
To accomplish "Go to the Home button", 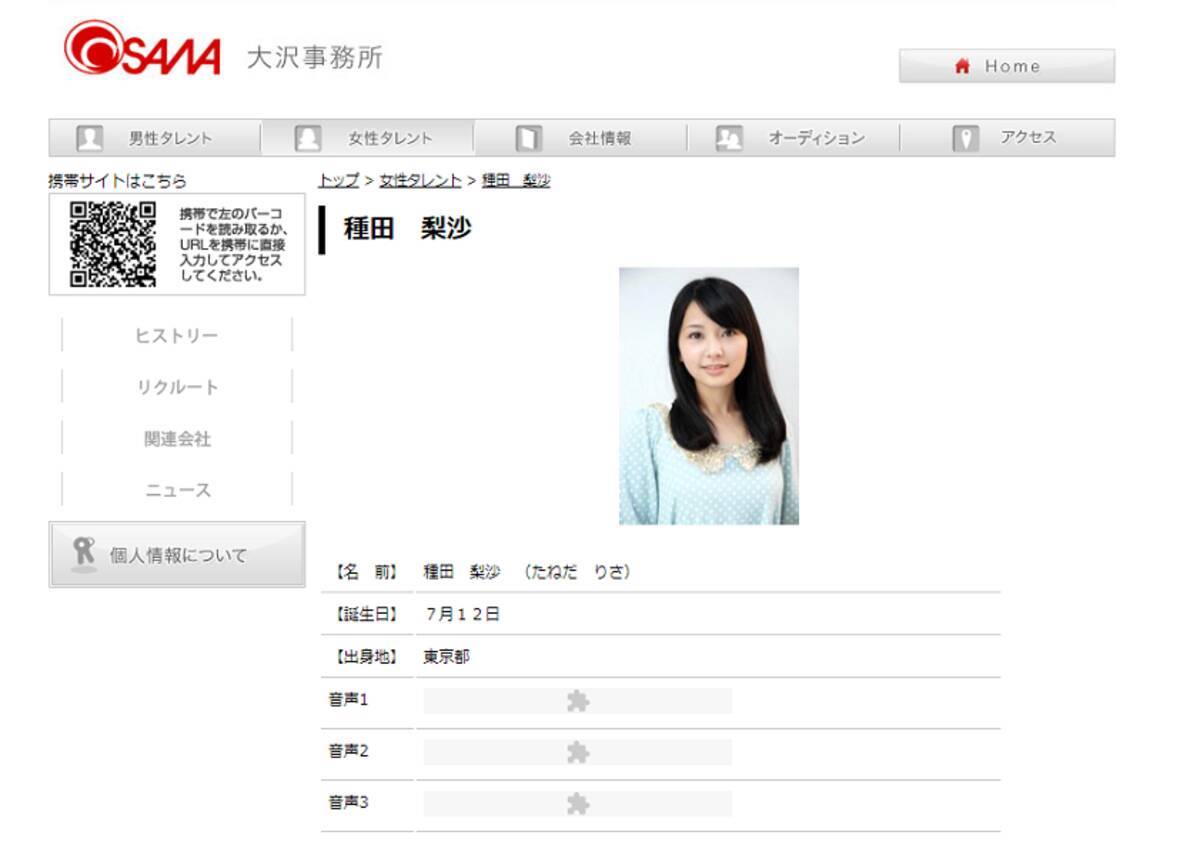I will pos(1007,66).
